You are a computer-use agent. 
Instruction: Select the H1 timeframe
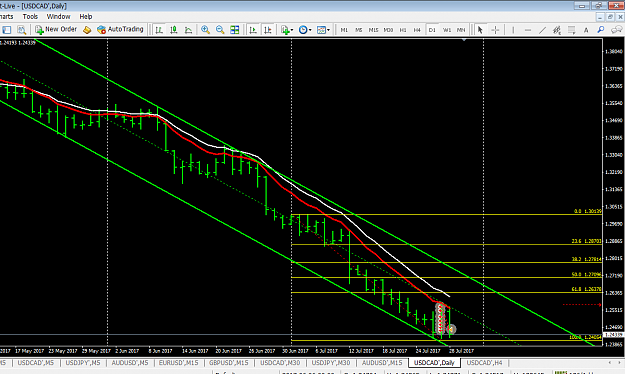(403, 30)
